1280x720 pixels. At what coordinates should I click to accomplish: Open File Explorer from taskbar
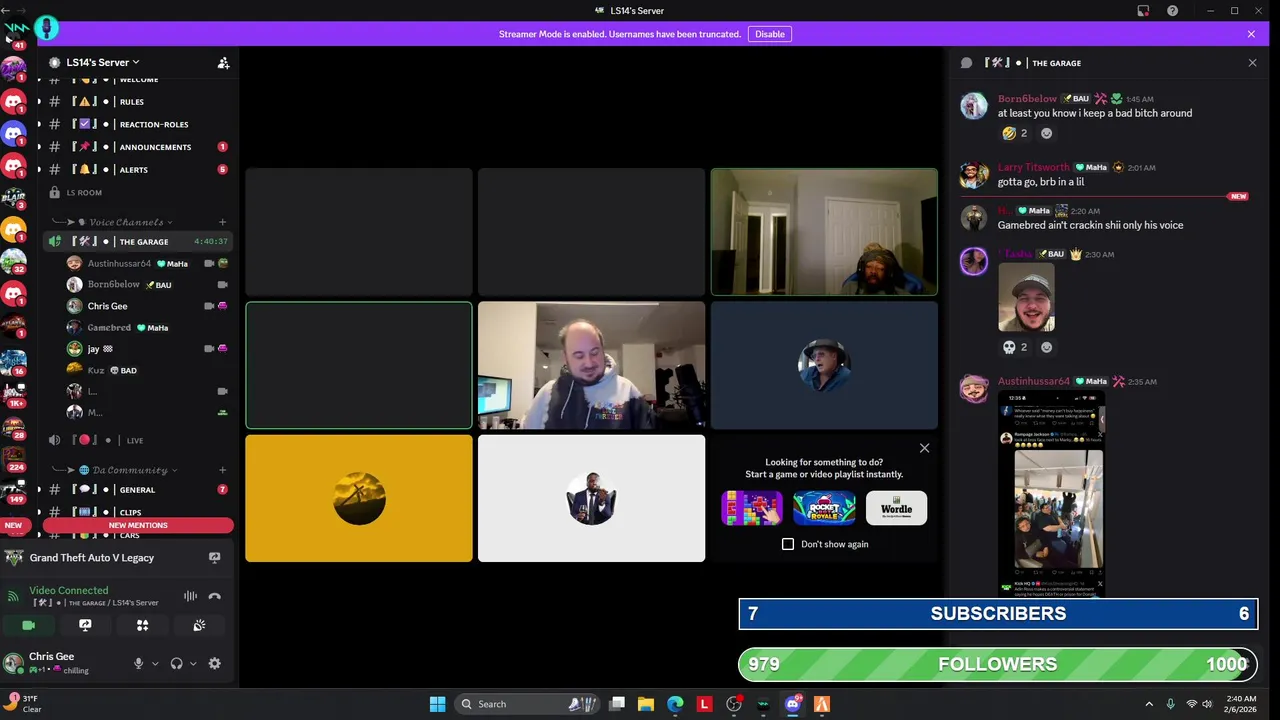tap(646, 704)
